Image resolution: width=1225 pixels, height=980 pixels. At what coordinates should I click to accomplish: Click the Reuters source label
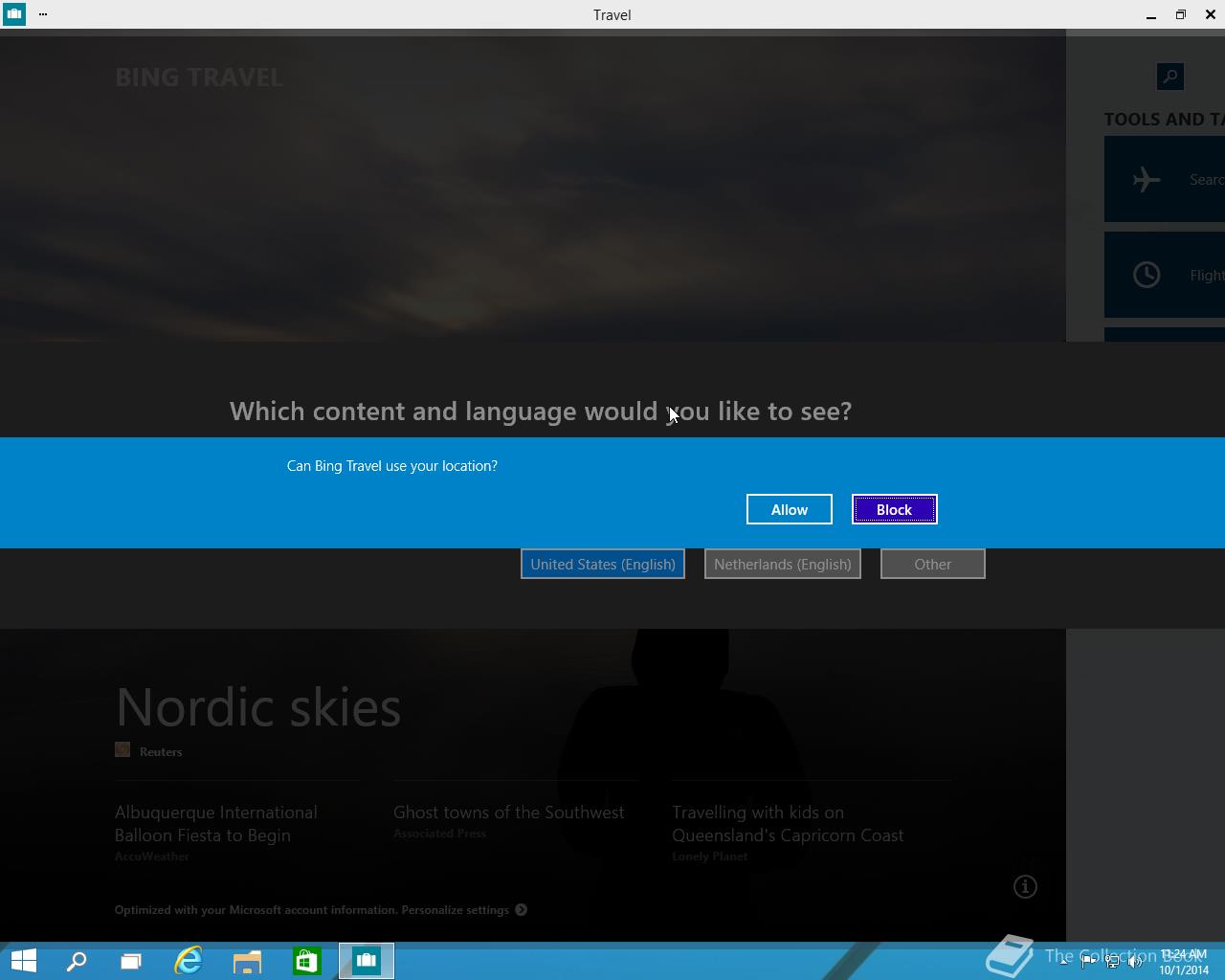pos(161,752)
